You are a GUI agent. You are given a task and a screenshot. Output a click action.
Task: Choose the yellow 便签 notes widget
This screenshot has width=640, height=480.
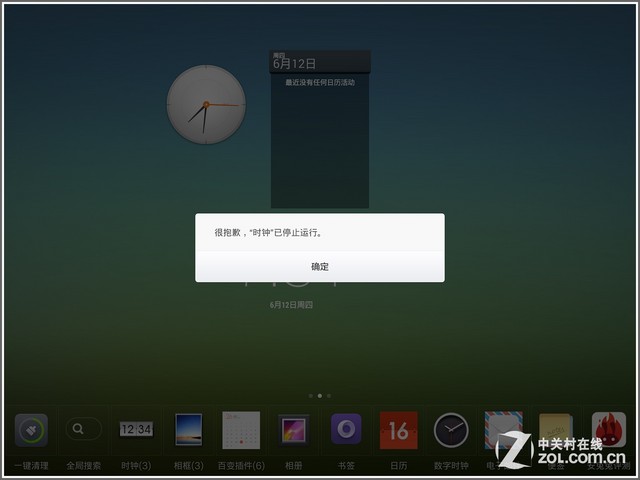pyautogui.click(x=554, y=430)
